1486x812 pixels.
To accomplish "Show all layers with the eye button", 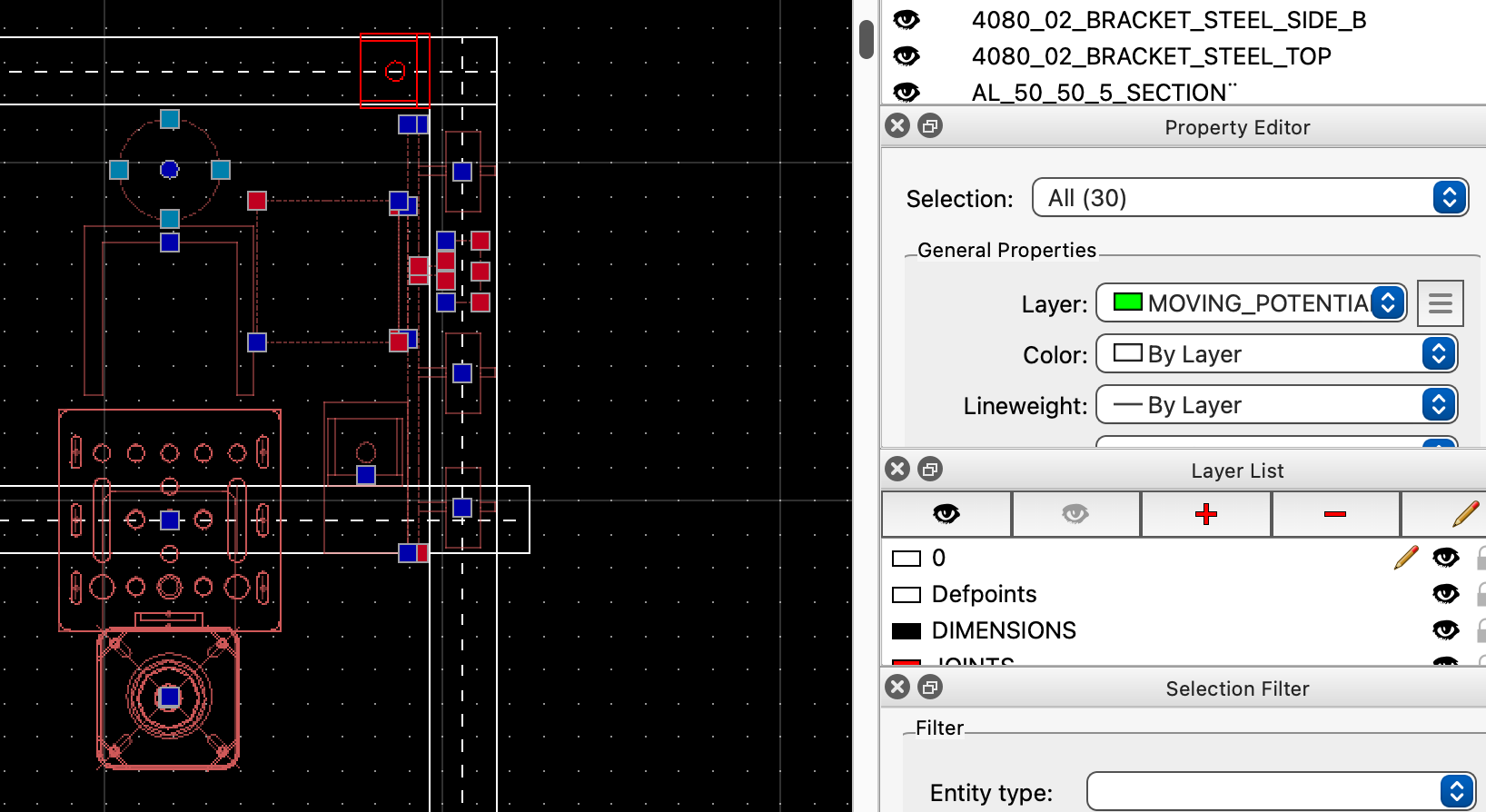I will click(946, 514).
